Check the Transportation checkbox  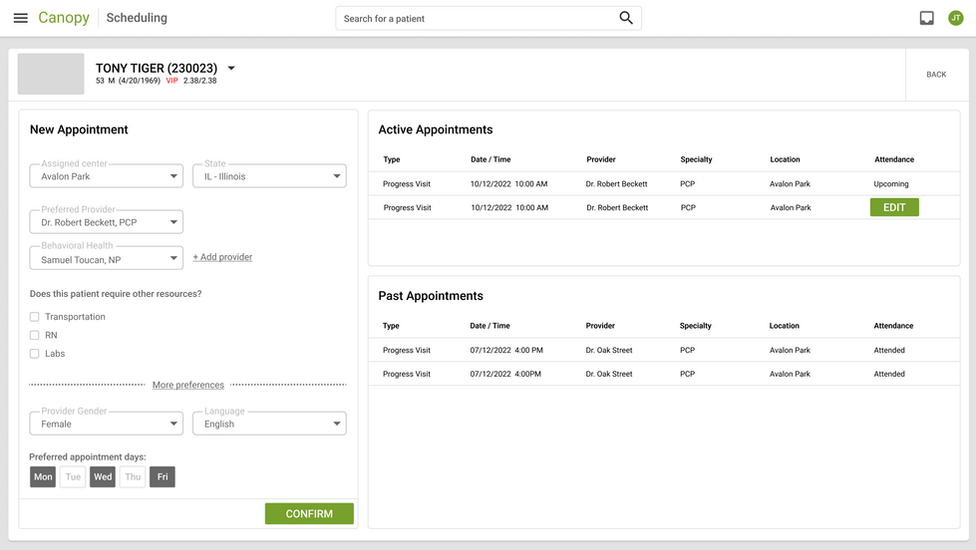click(x=35, y=317)
